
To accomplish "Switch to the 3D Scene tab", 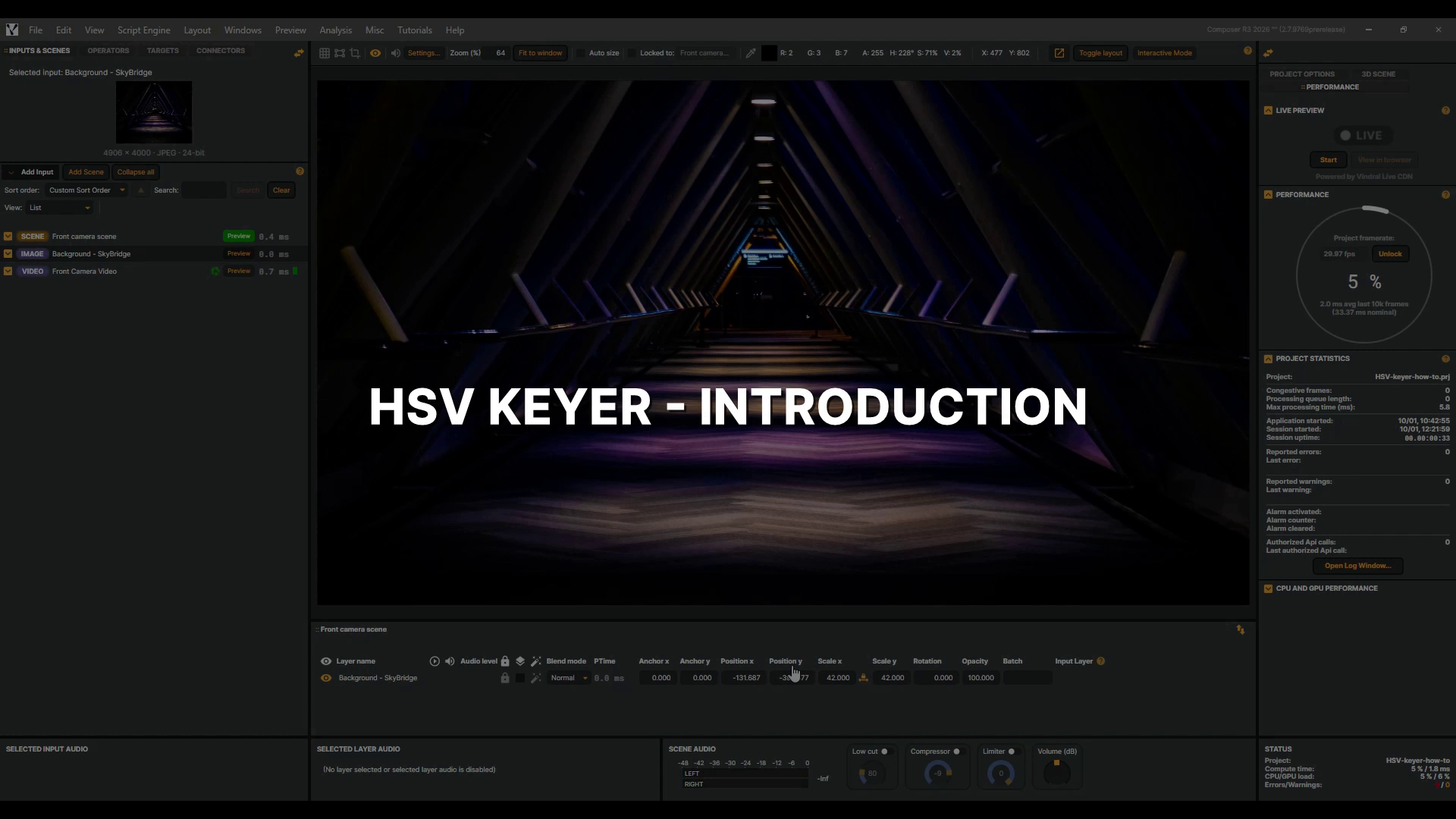I will pyautogui.click(x=1378, y=74).
